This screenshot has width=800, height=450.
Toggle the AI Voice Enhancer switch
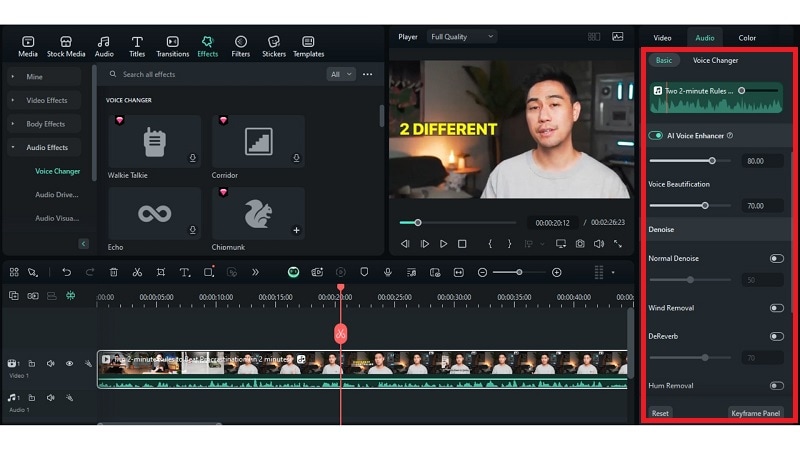[x=656, y=136]
